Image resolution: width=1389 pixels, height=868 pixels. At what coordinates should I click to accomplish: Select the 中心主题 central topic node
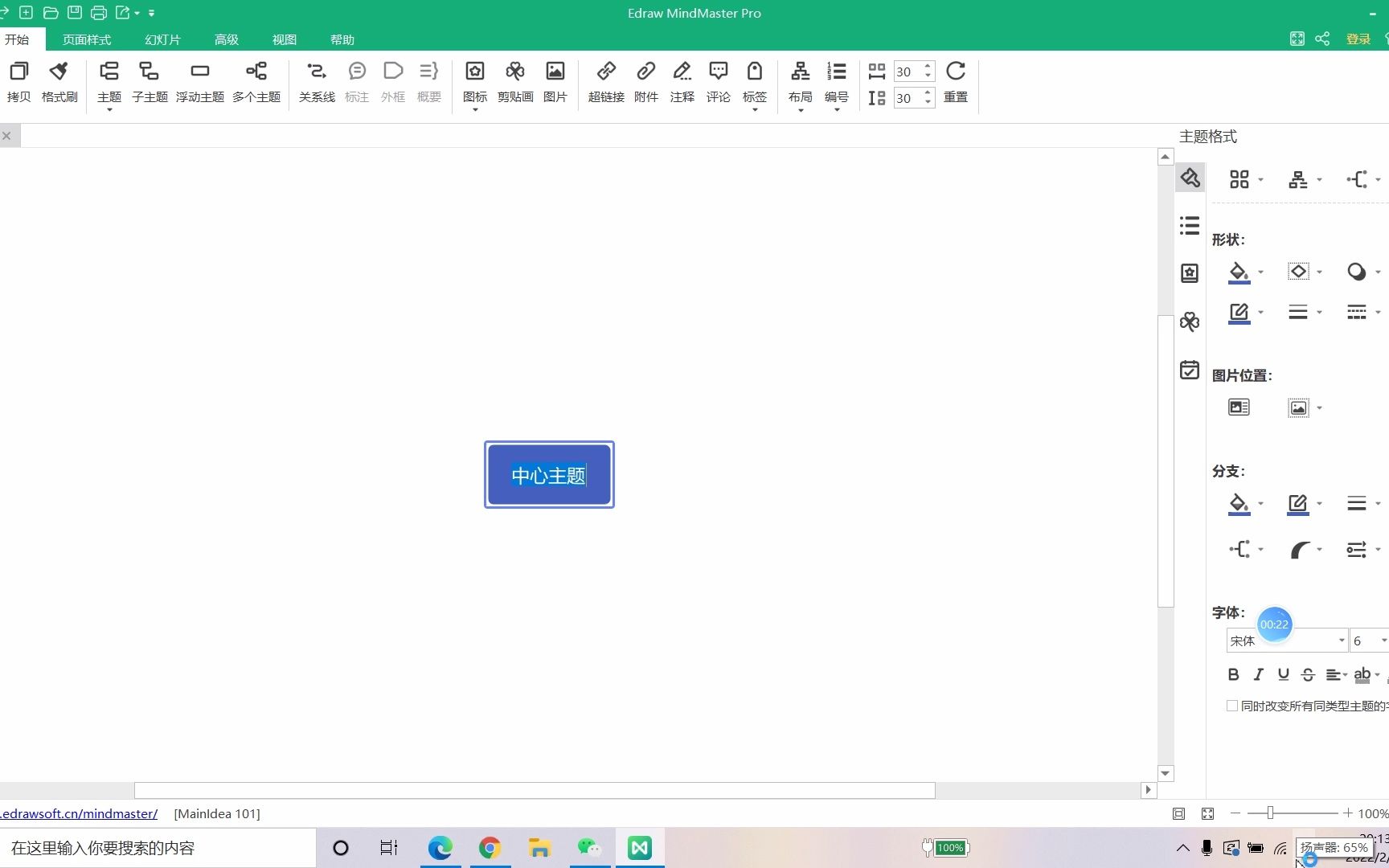[549, 475]
